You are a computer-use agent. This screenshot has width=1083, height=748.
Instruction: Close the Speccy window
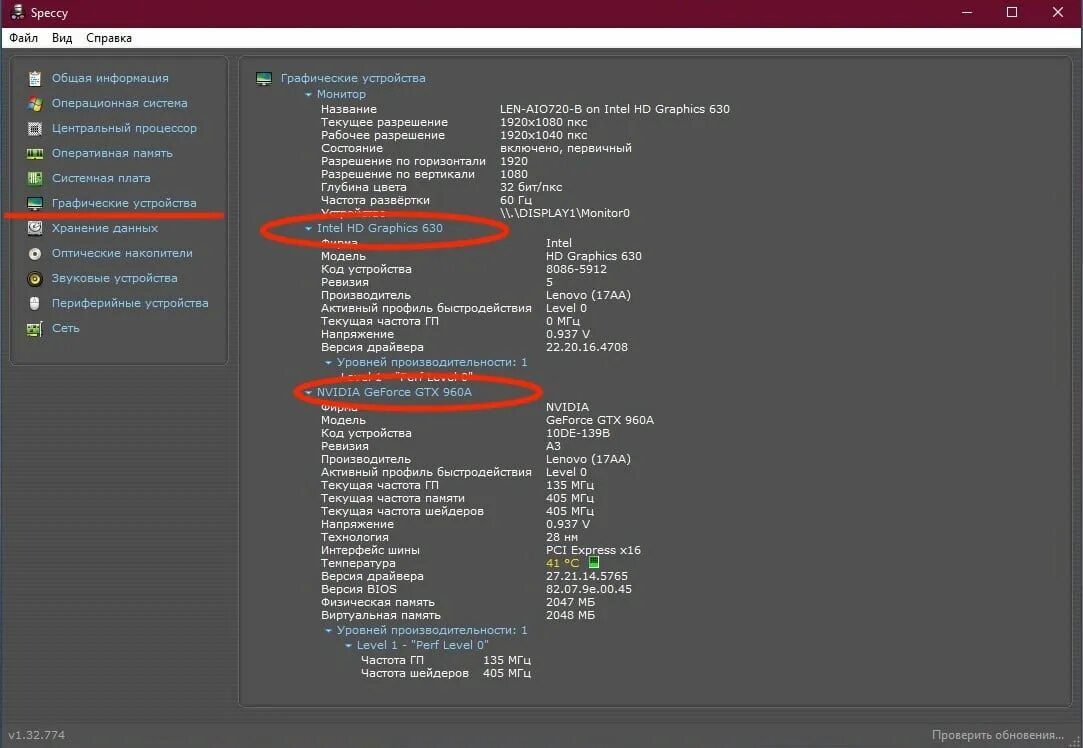point(1057,12)
